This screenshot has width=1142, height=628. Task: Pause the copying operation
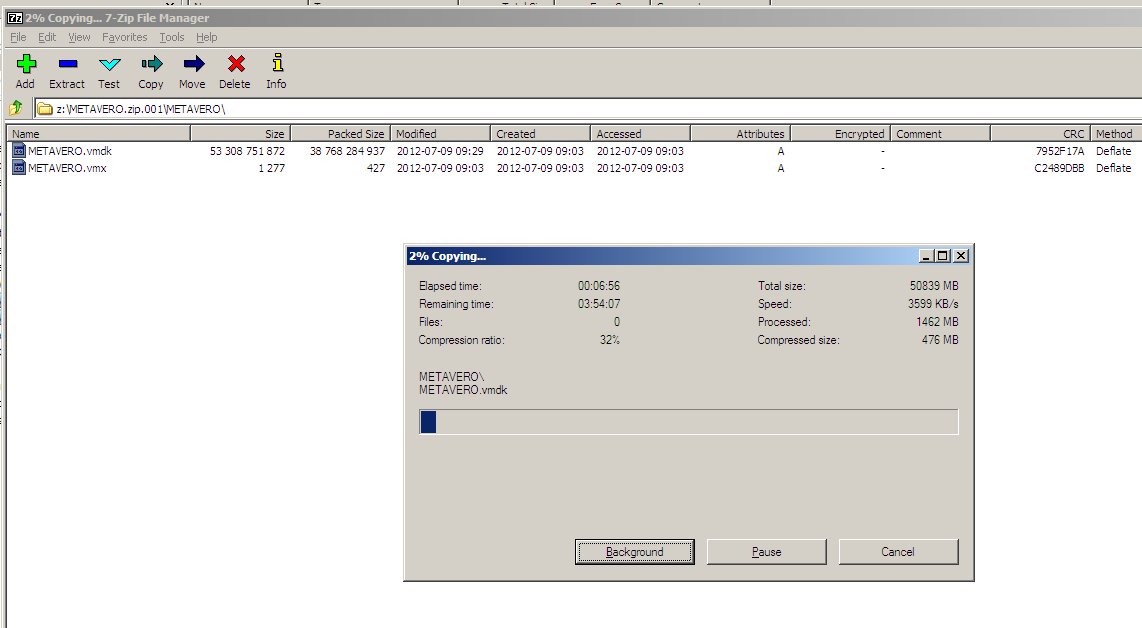(766, 552)
